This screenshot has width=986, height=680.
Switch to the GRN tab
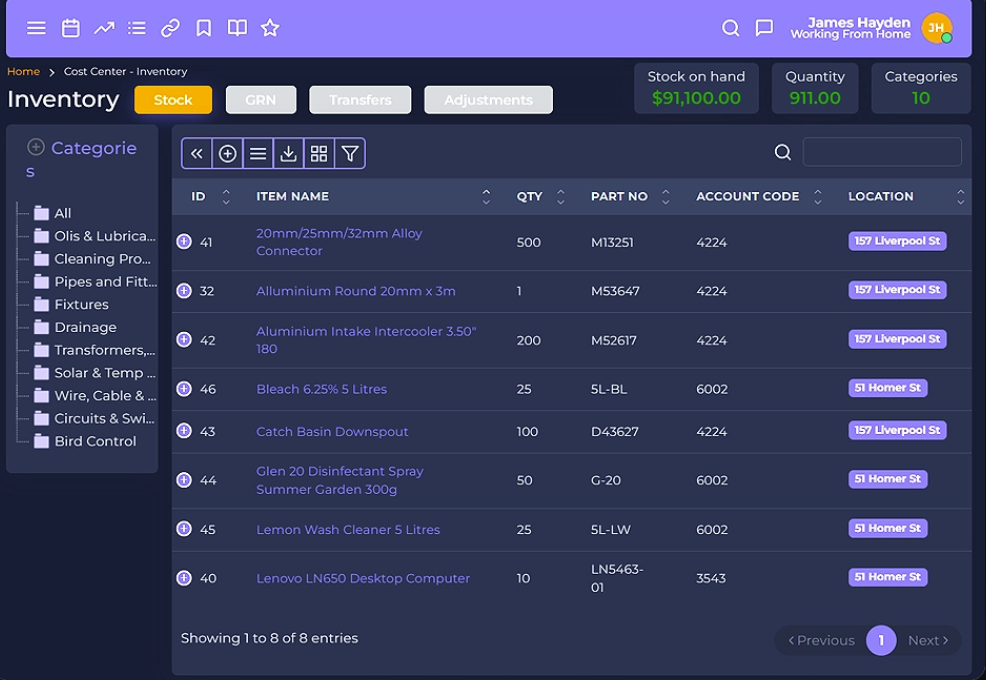(260, 99)
